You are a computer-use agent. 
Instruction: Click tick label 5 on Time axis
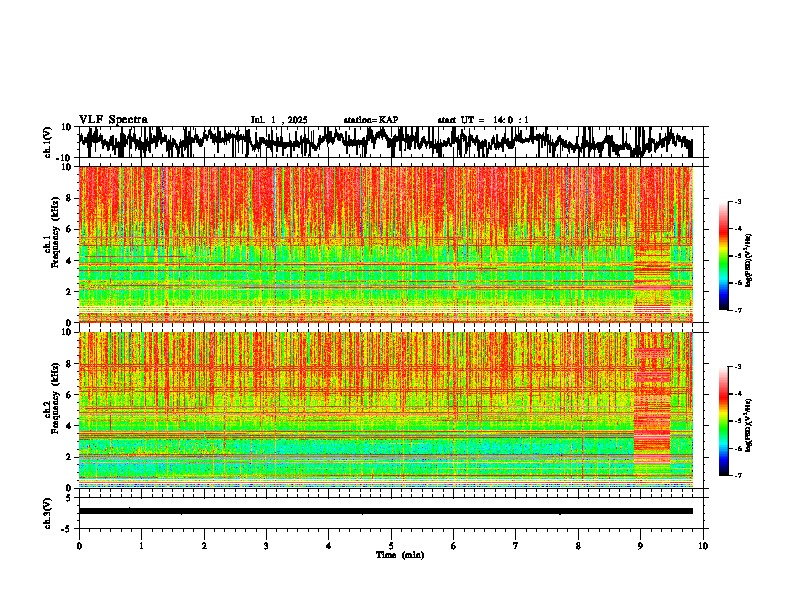click(391, 546)
